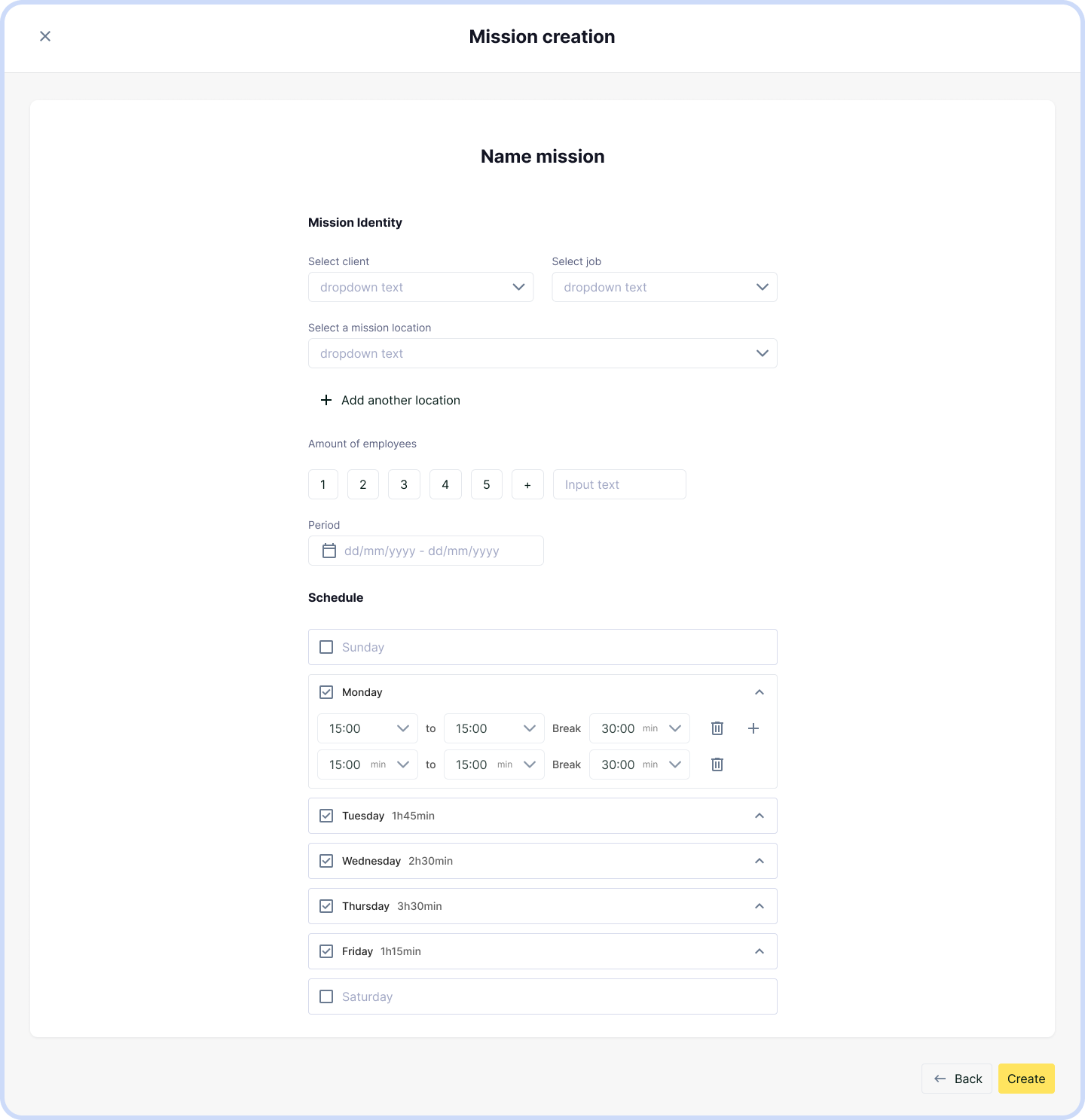Collapse the Monday schedule section

[x=759, y=692]
